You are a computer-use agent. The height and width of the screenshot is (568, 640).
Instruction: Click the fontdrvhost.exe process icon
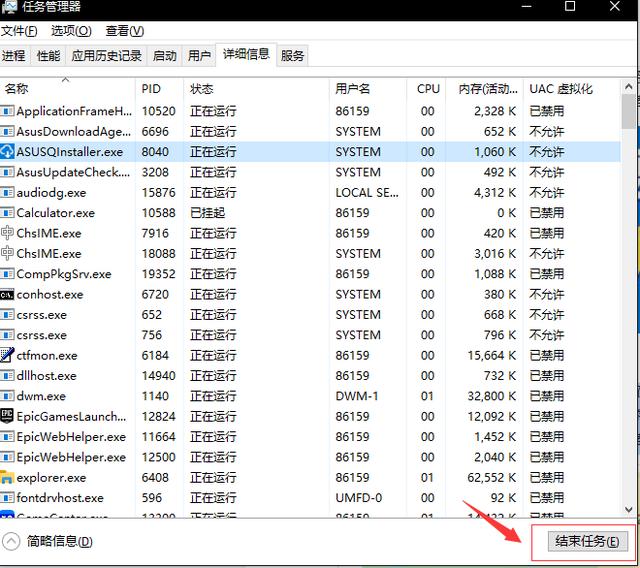7,498
